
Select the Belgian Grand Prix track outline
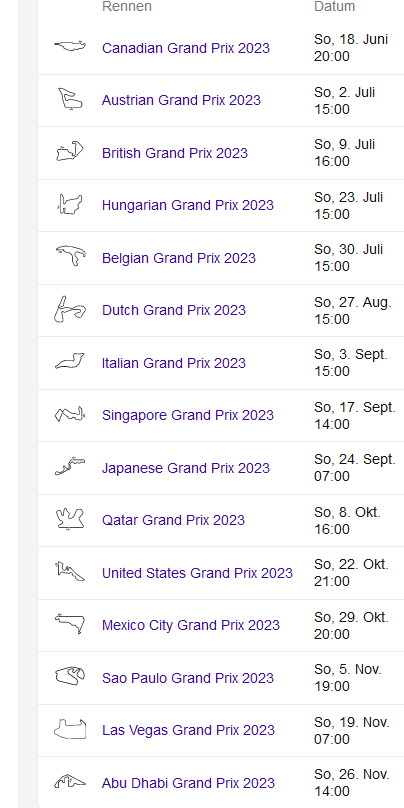(x=71, y=256)
